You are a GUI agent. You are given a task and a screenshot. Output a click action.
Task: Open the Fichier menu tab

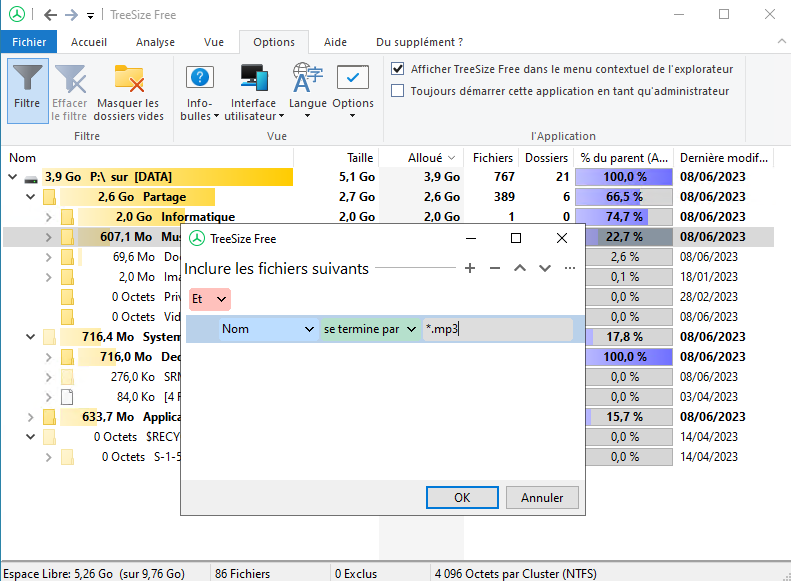pos(29,42)
